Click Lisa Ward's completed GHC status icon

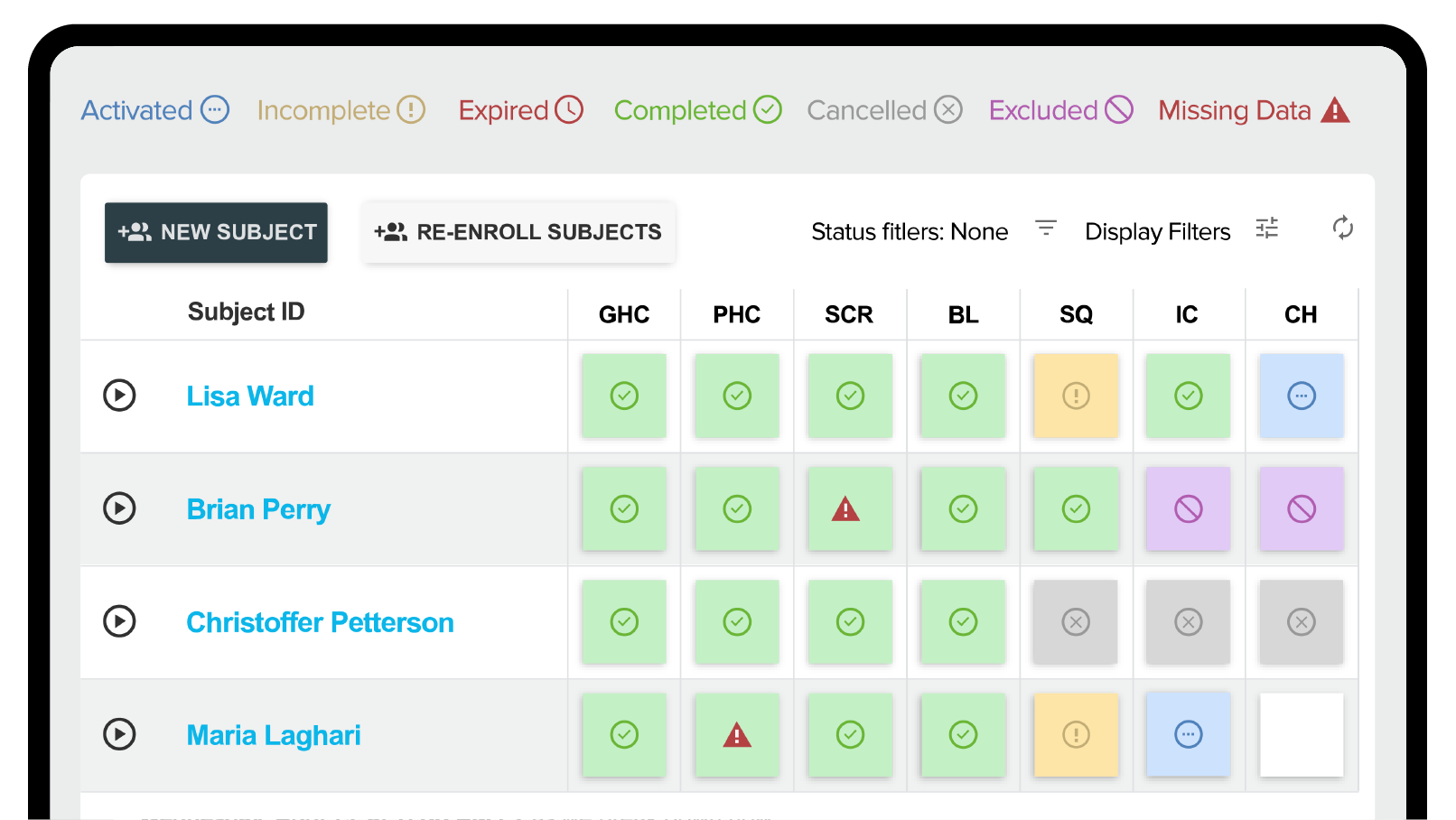click(624, 396)
